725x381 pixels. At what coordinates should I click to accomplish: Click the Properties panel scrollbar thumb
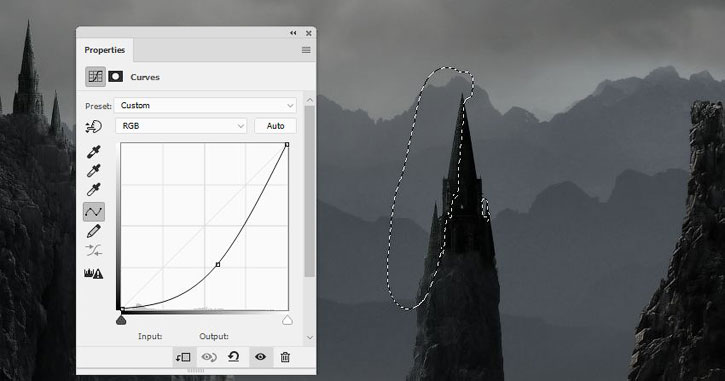pyautogui.click(x=310, y=191)
